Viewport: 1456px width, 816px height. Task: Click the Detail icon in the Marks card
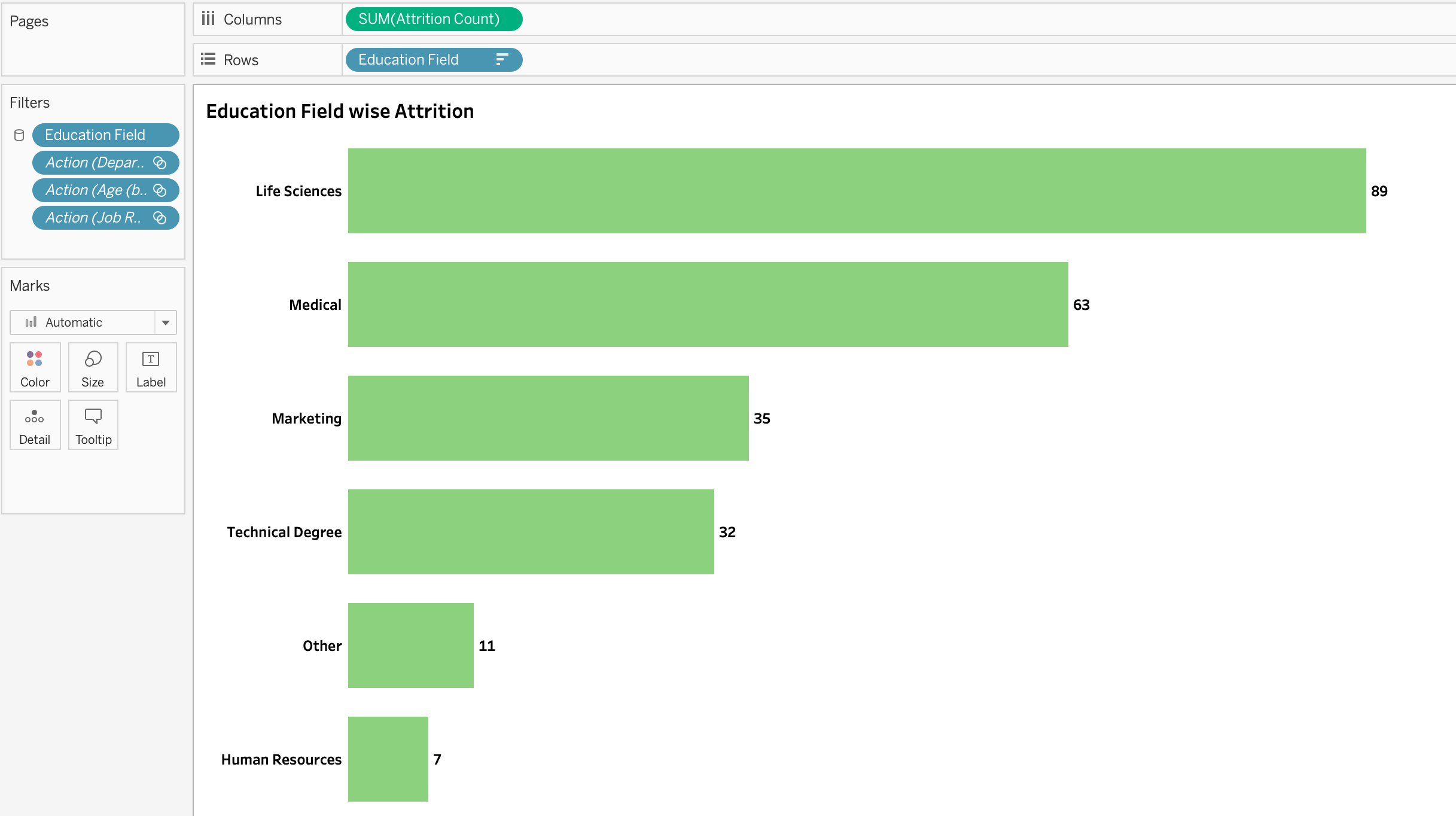pos(35,425)
